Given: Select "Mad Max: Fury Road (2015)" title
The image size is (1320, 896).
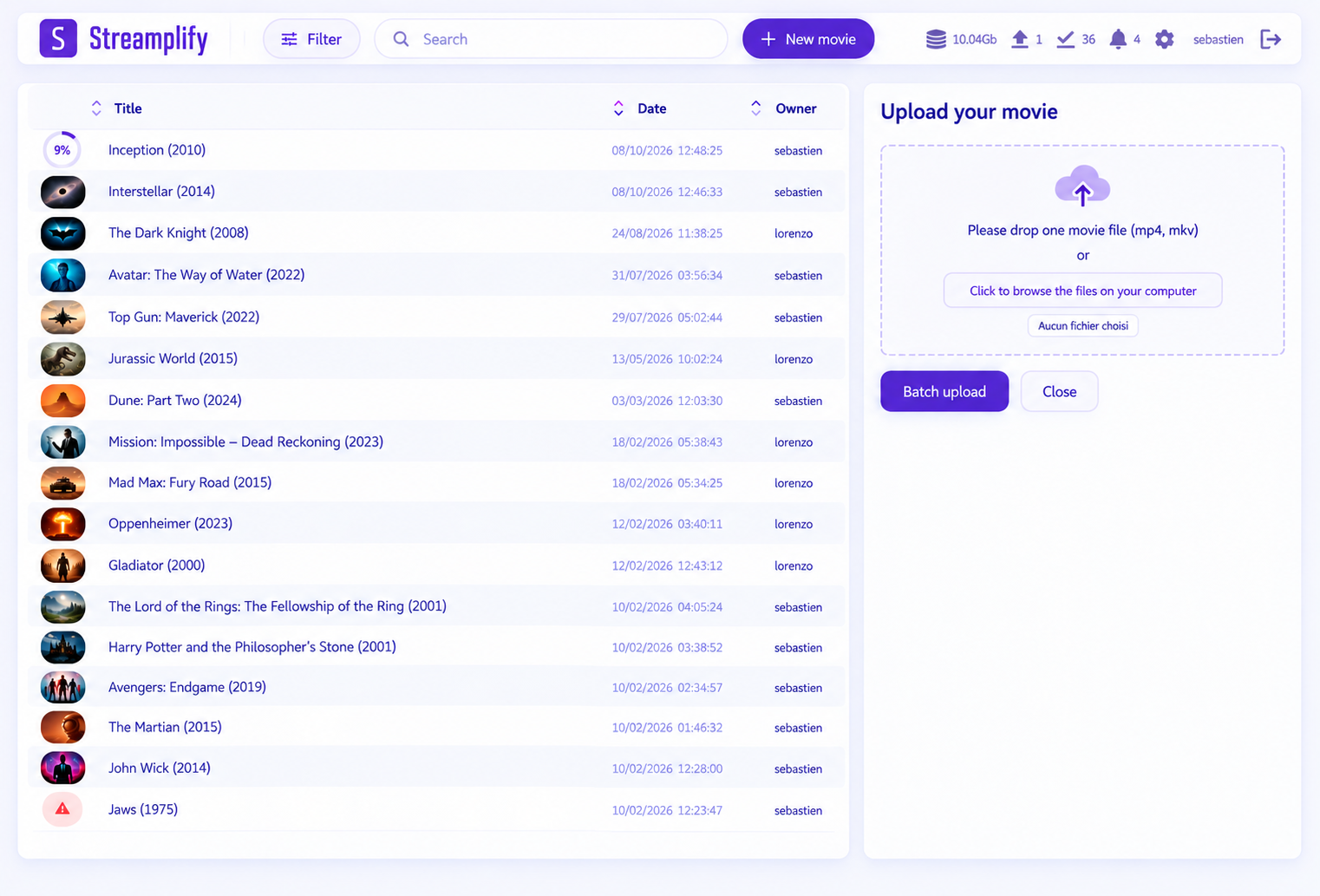Looking at the screenshot, I should coord(190,482).
